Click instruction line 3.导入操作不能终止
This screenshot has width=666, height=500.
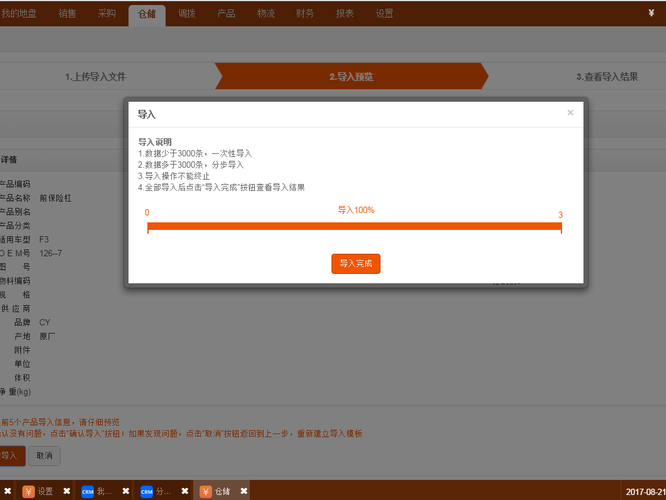tap(174, 176)
